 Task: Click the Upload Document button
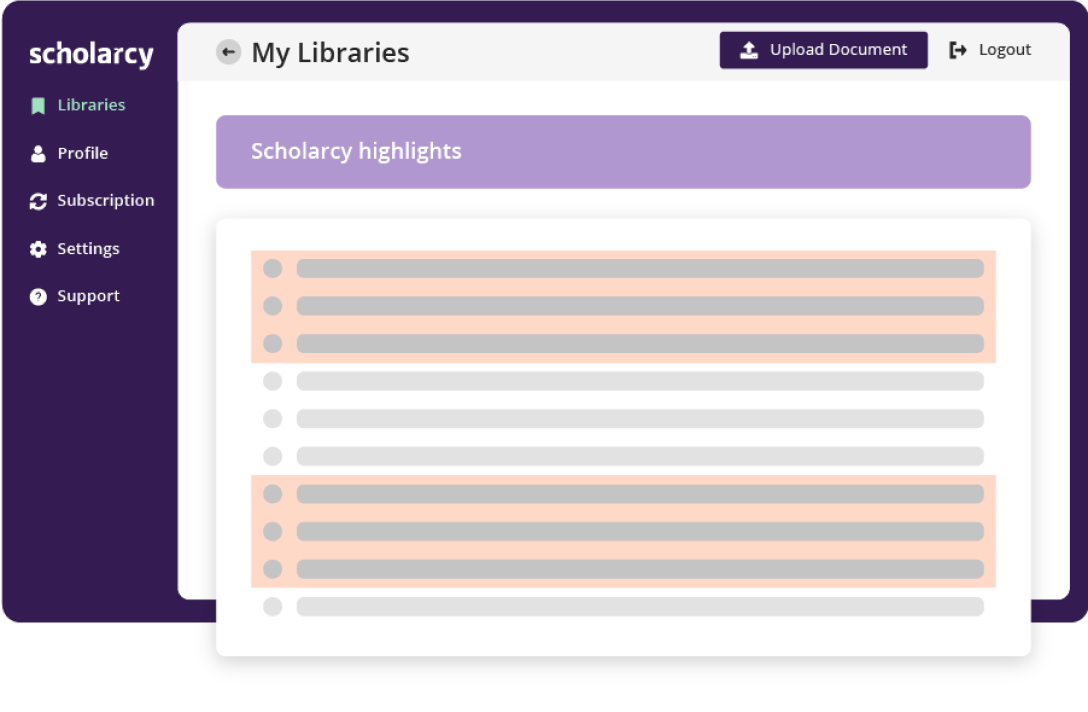(x=823, y=50)
